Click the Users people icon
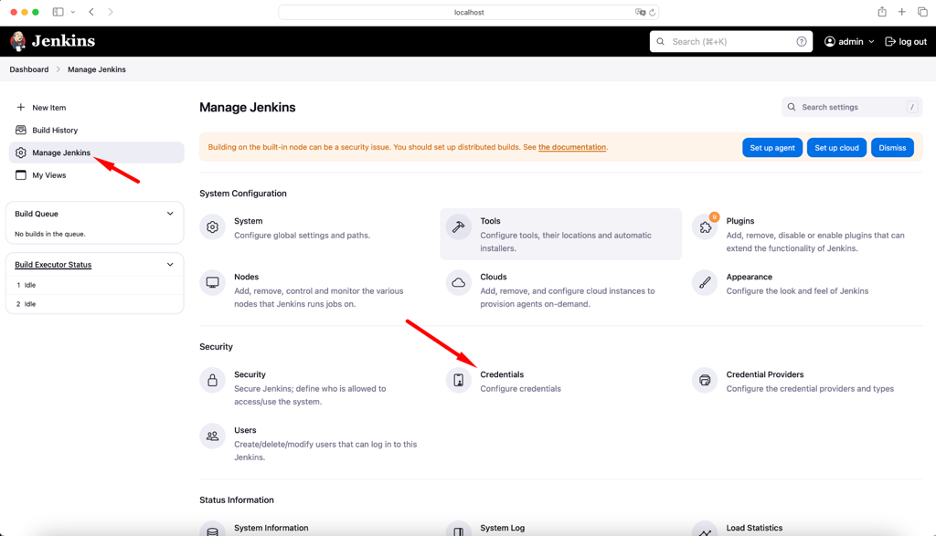The height and width of the screenshot is (536, 936). (212, 436)
